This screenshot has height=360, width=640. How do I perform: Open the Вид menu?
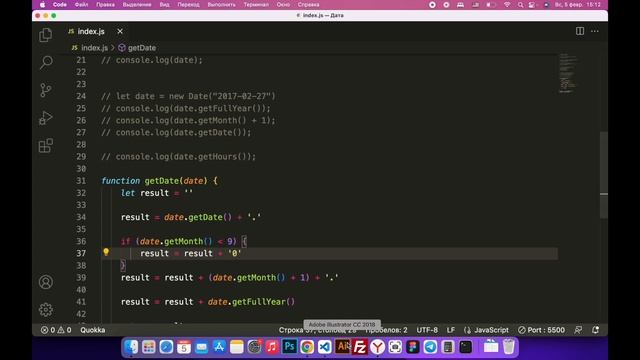coord(164,4)
